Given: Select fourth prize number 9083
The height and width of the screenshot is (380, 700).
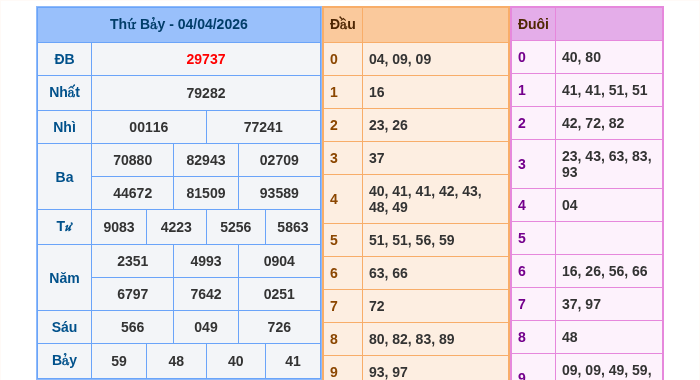Looking at the screenshot, I should tap(119, 227).
